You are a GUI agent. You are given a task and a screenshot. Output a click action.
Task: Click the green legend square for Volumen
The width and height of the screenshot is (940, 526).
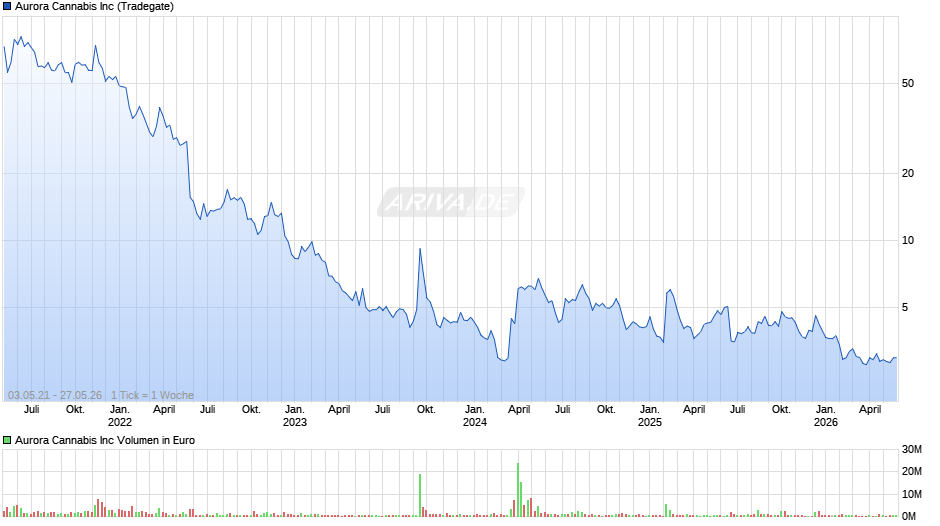pos(7,440)
